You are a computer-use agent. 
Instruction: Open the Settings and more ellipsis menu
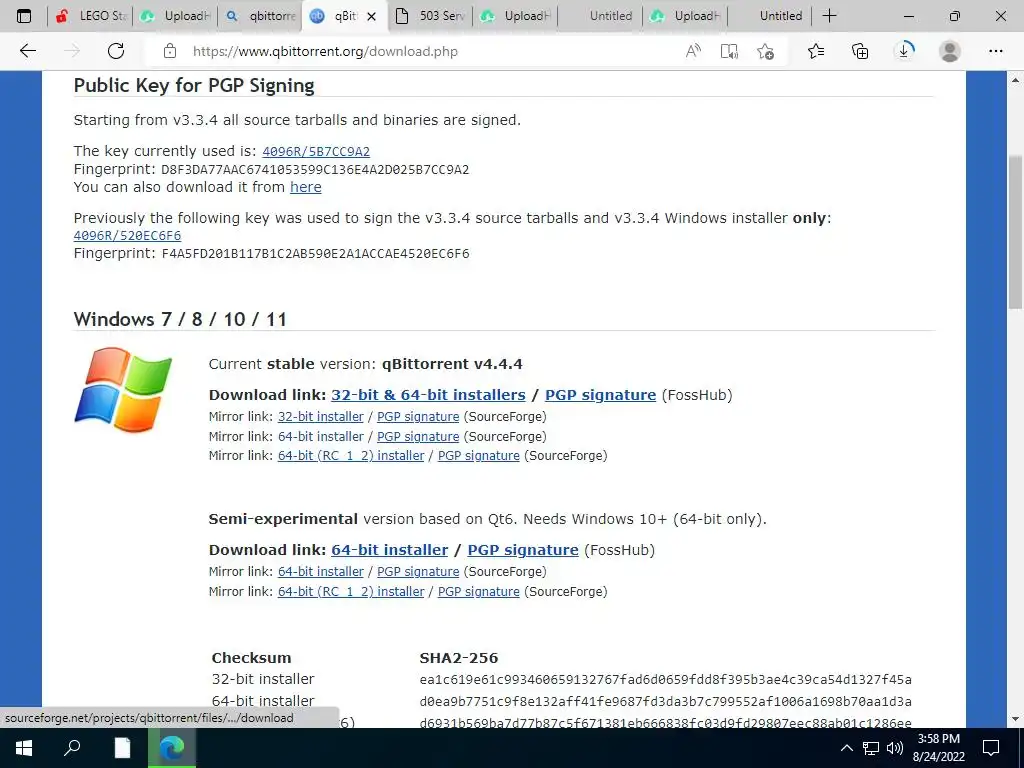click(995, 51)
